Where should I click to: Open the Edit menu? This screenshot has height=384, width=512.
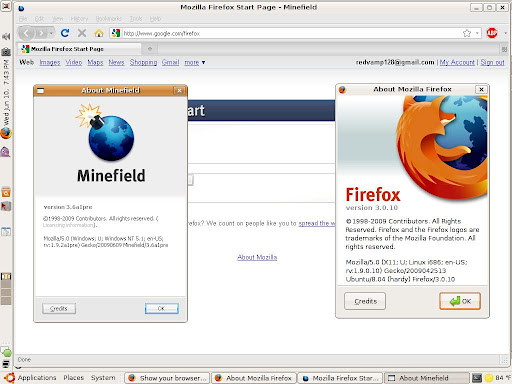coord(39,19)
